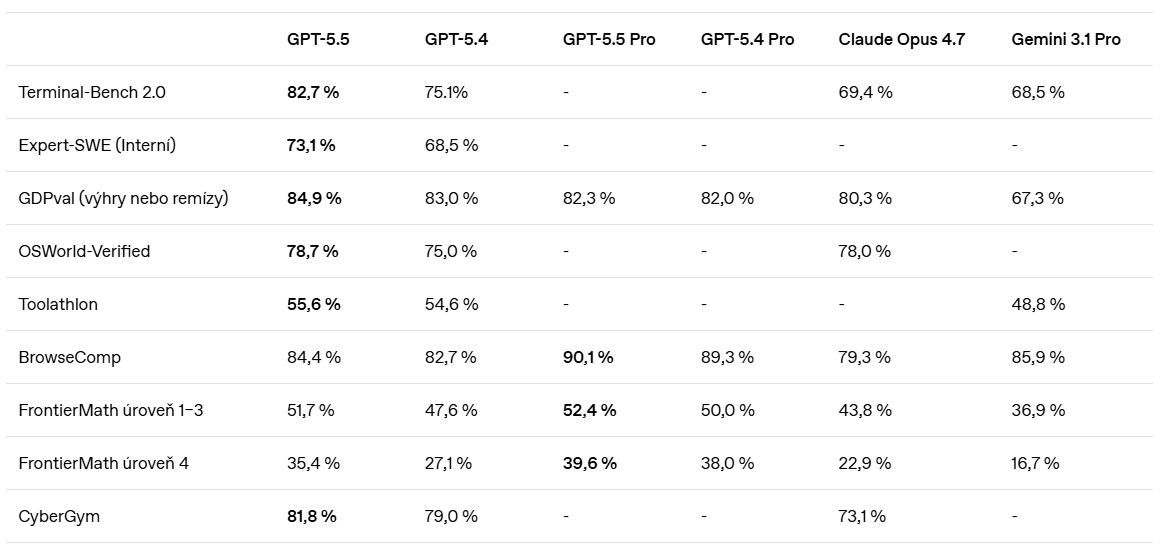Select the FrontierMath úroveň 1–3 label
The width and height of the screenshot is (1161, 554).
[x=110, y=410]
